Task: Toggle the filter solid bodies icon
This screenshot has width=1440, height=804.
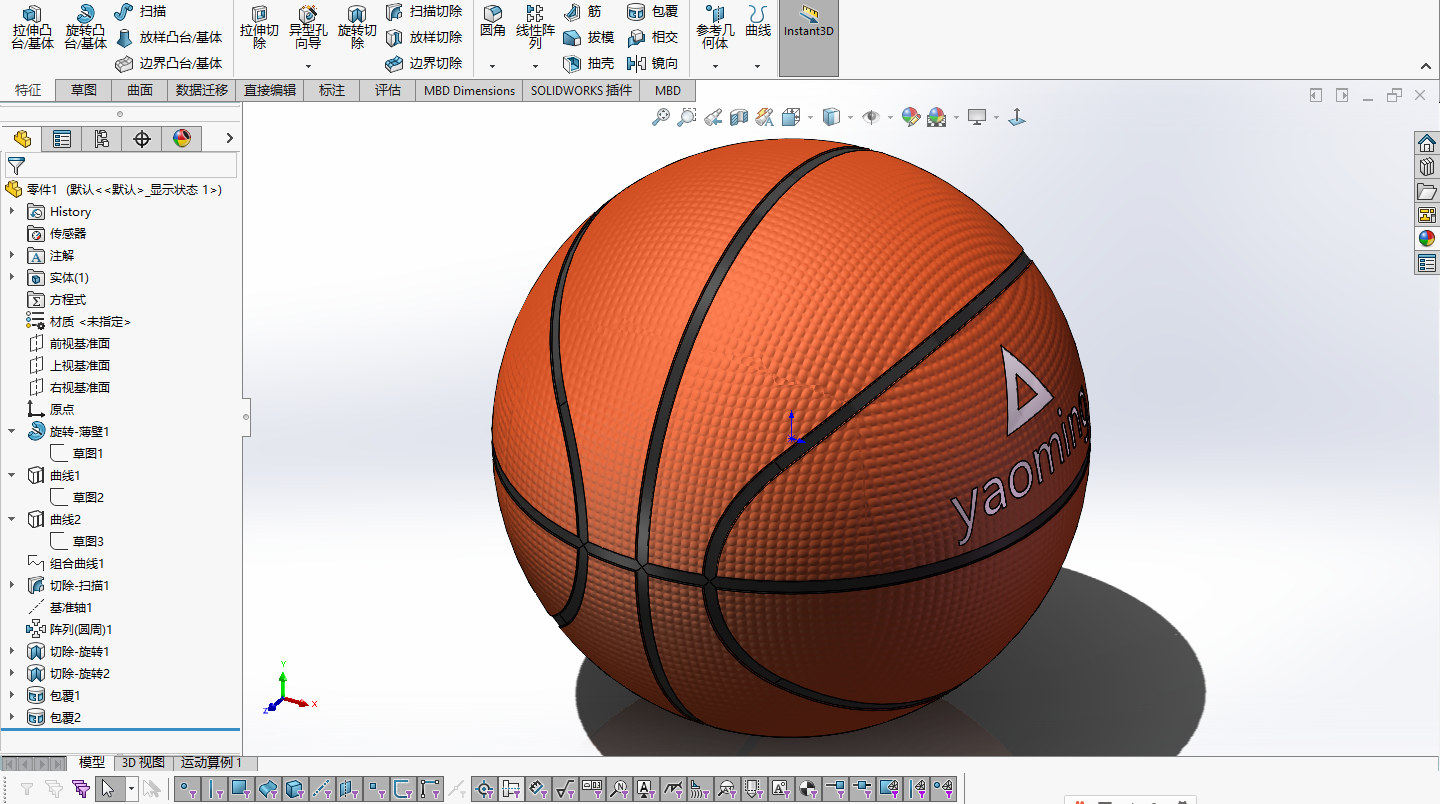Action: (x=294, y=790)
